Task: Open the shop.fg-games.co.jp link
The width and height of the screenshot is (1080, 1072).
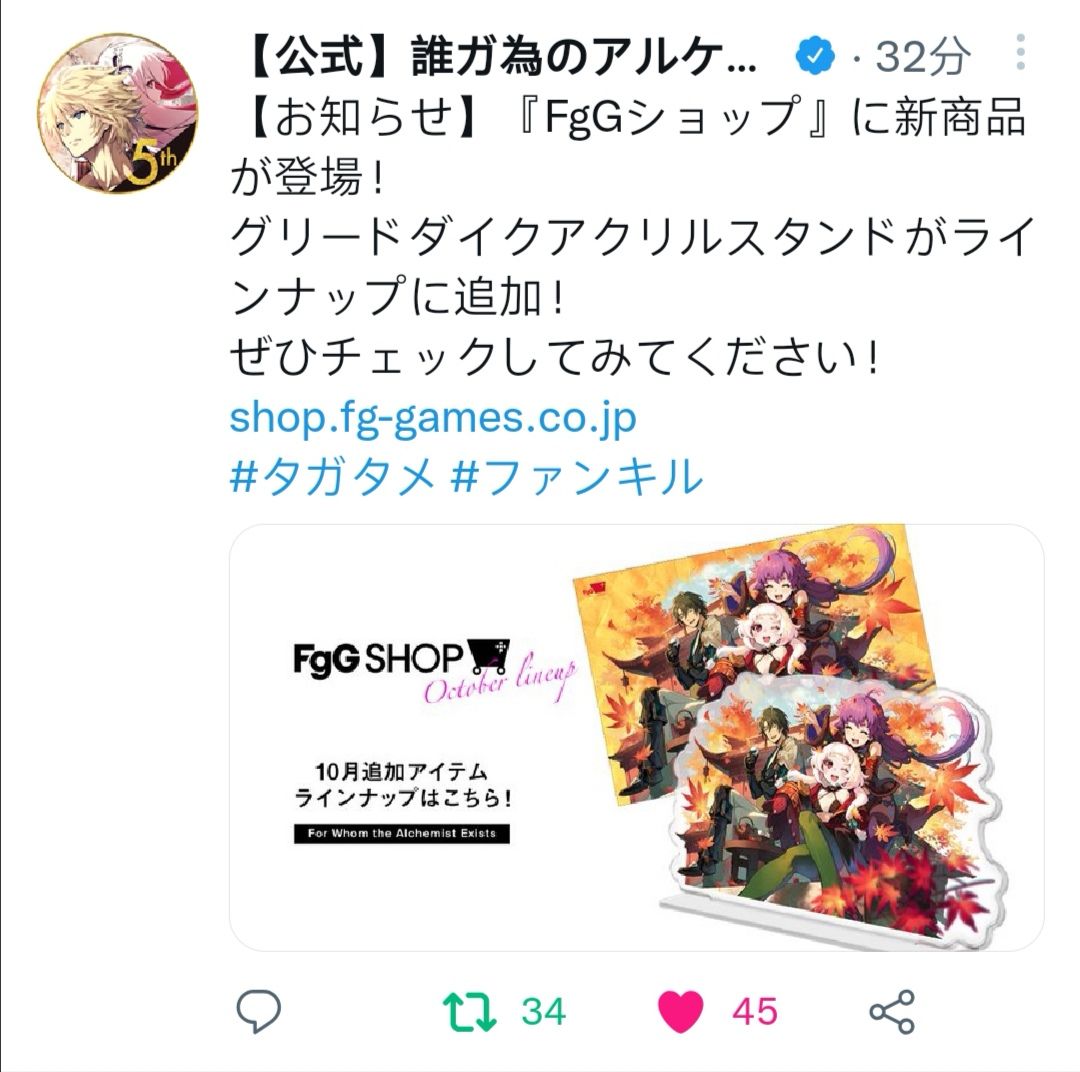Action: coord(433,418)
